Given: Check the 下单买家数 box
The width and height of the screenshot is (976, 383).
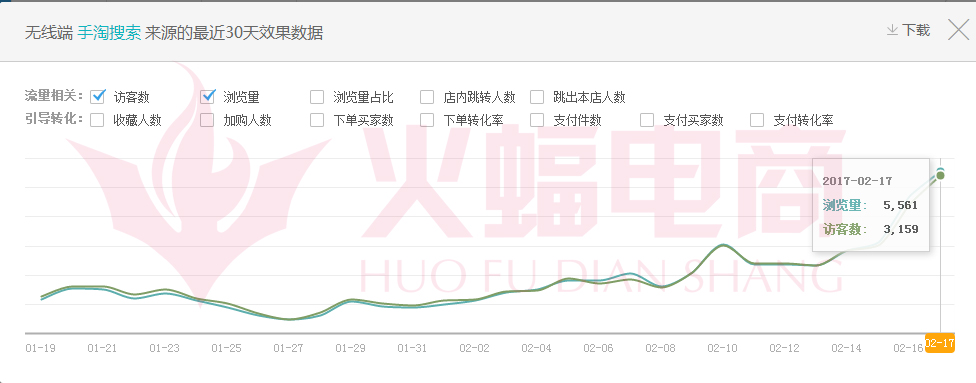Looking at the screenshot, I should [x=317, y=120].
